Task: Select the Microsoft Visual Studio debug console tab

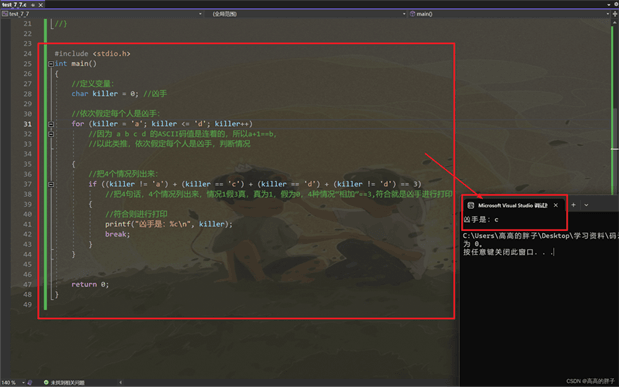Action: point(513,205)
